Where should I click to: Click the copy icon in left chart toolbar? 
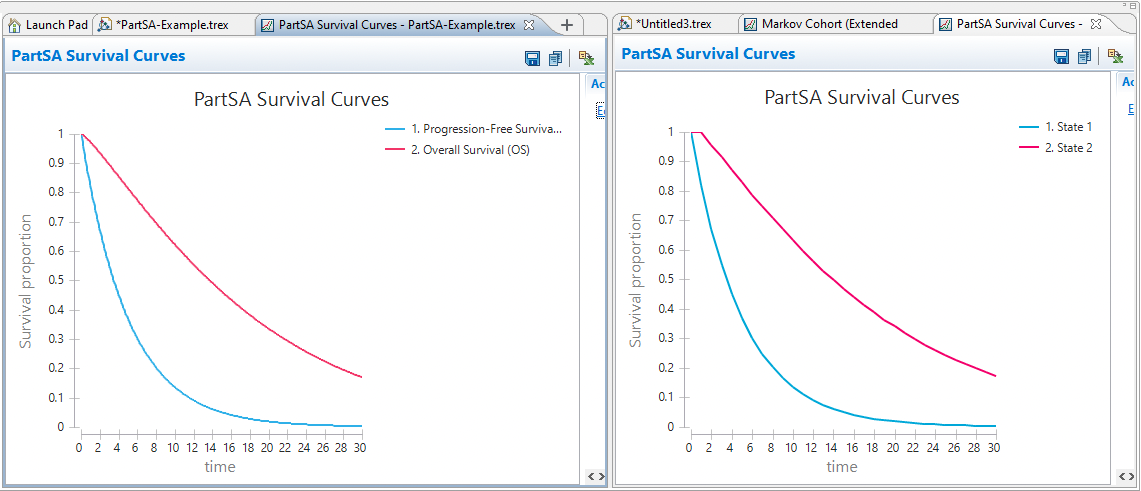pyautogui.click(x=555, y=59)
